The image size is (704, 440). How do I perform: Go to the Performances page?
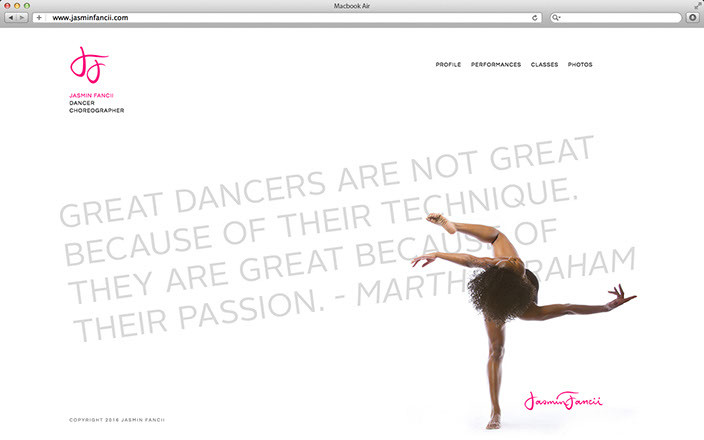496,65
